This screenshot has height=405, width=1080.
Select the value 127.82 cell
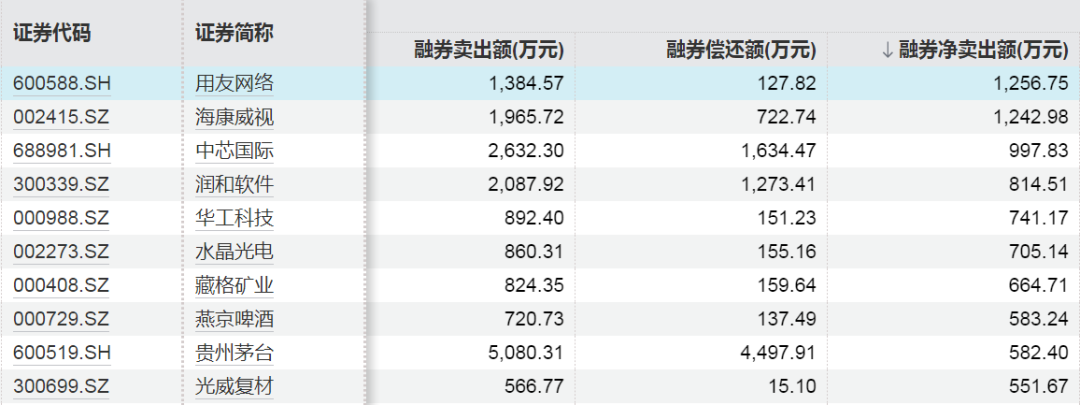pos(786,83)
